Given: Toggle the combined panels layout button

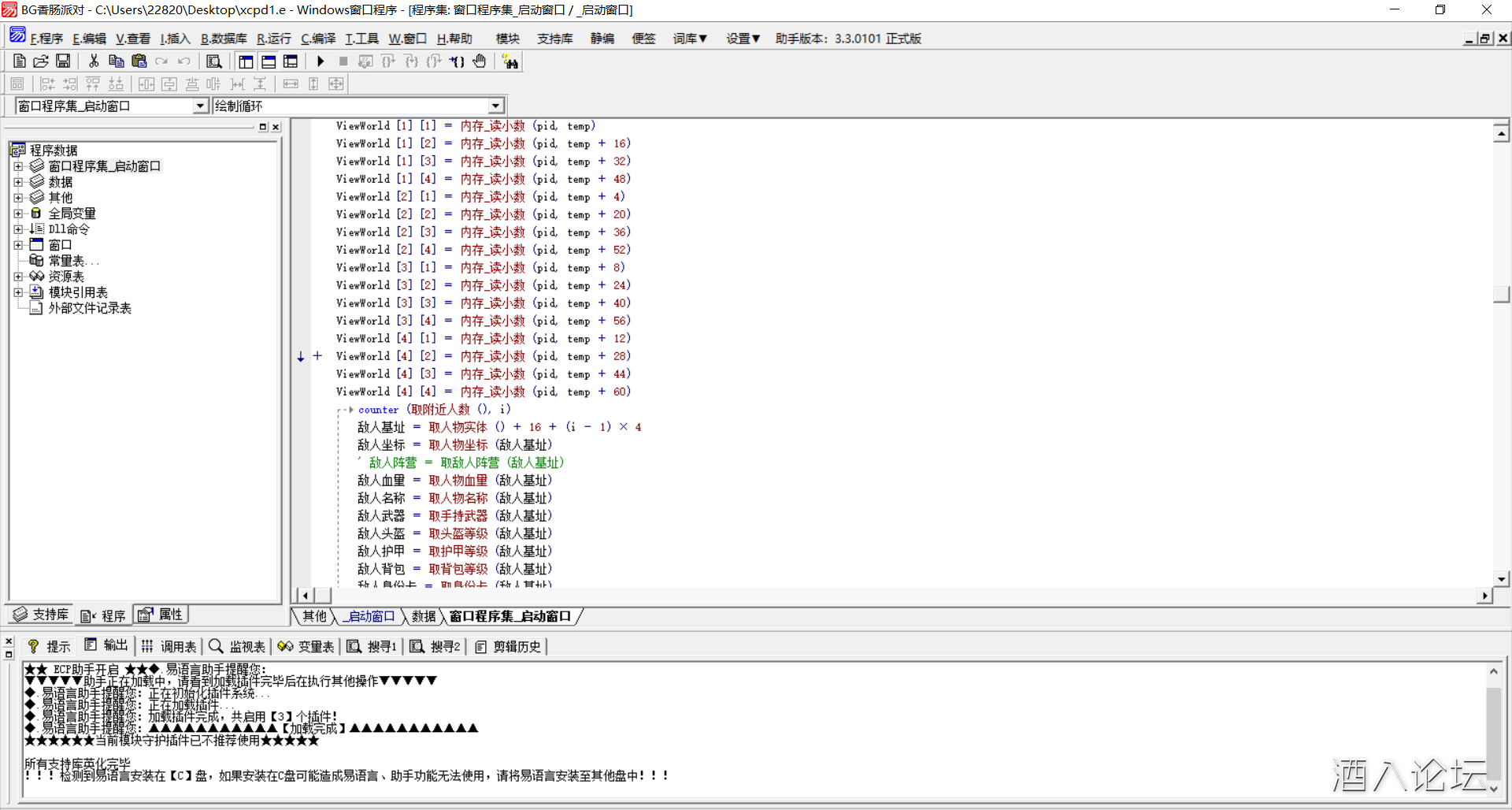Looking at the screenshot, I should (291, 61).
